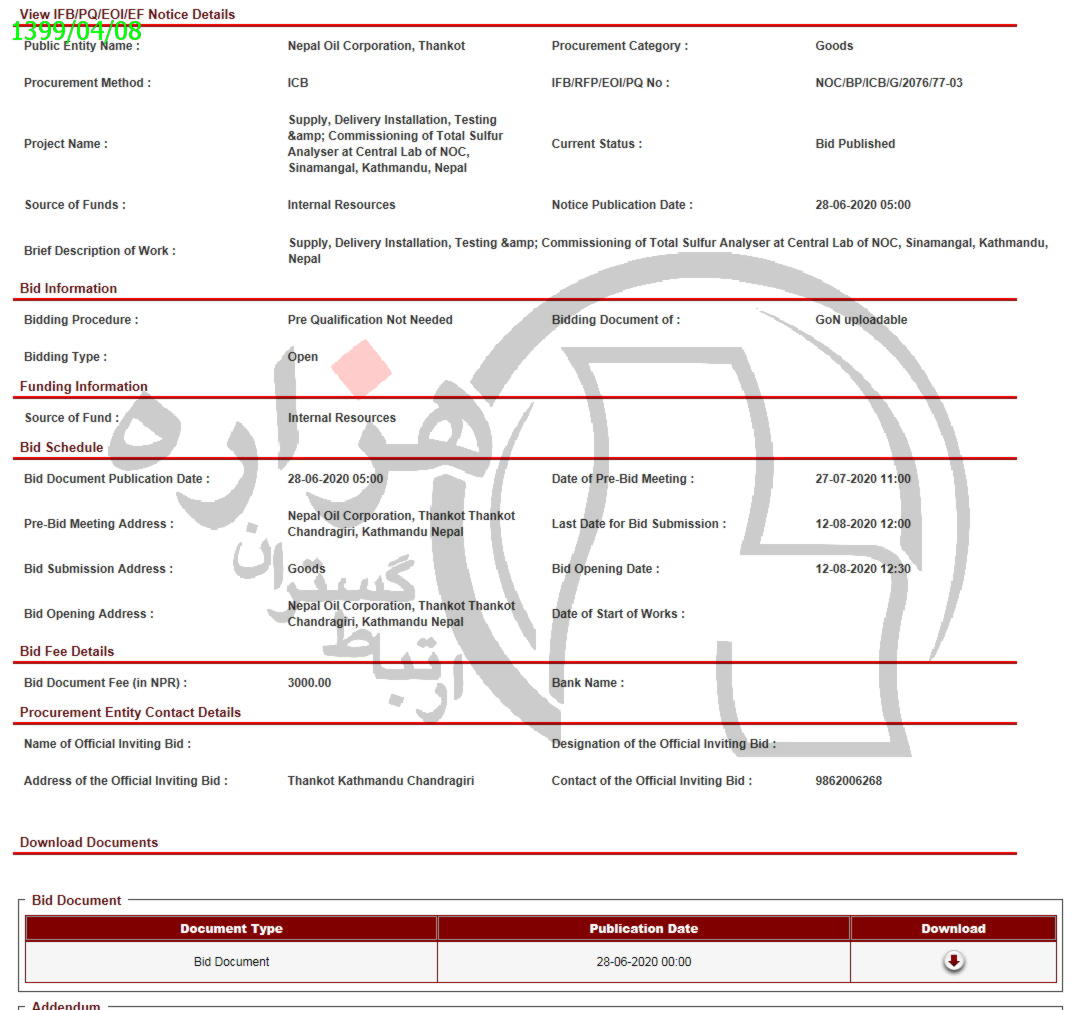The height and width of the screenshot is (1010, 1077).
Task: Click the IFB number NOC/BP/ICB/G/2076/77-03
Action: 888,83
